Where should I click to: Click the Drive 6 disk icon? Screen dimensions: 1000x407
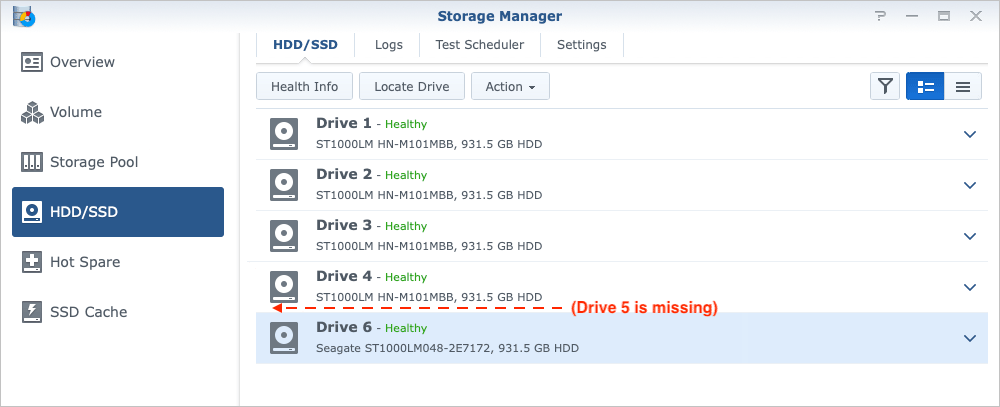(x=284, y=337)
